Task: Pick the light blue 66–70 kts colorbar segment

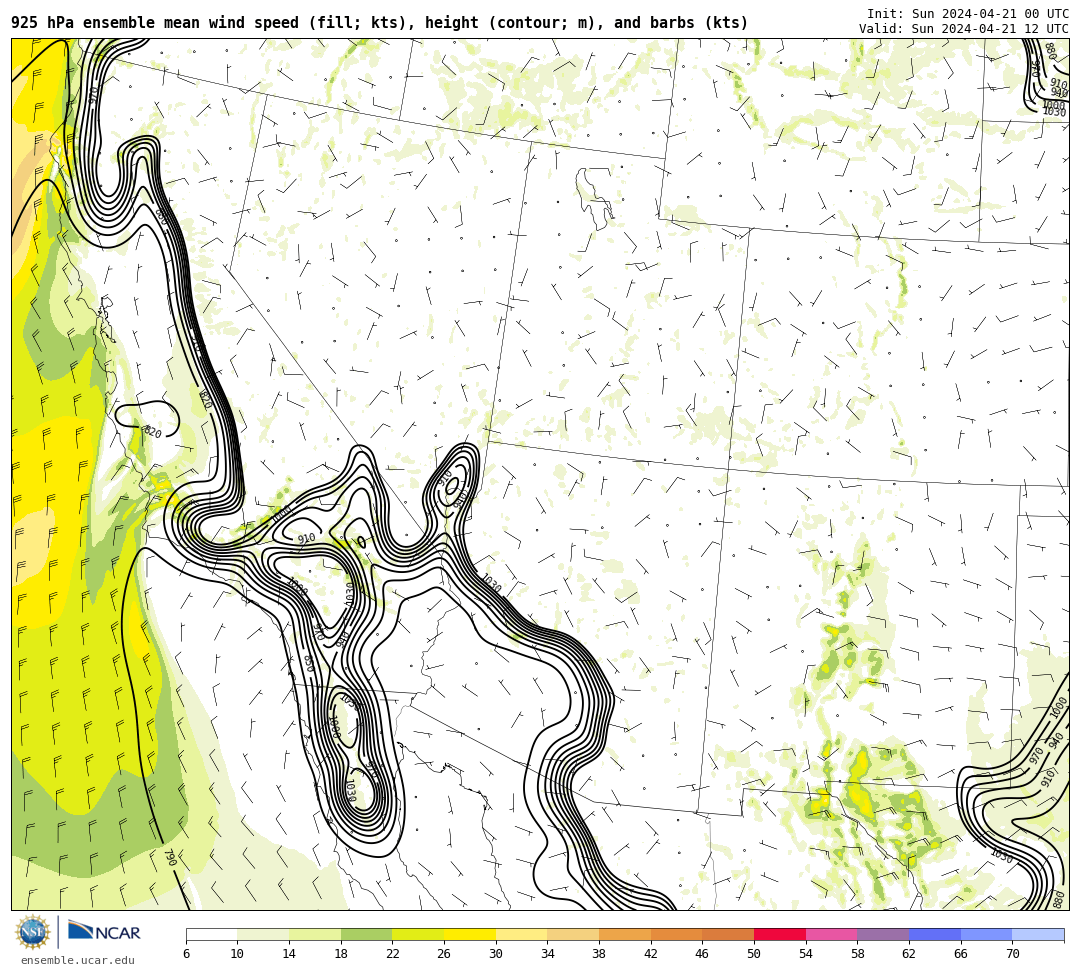Action: point(986,934)
